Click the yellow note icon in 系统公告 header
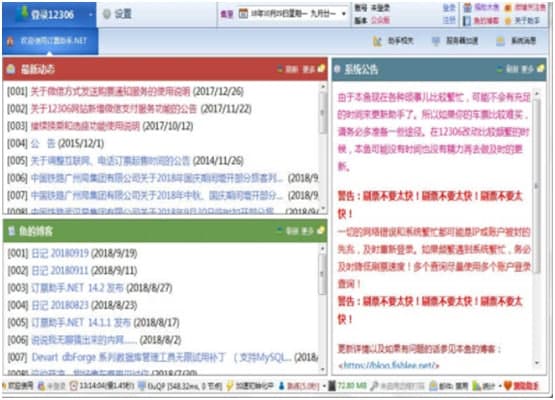The image size is (555, 400). 540,68
